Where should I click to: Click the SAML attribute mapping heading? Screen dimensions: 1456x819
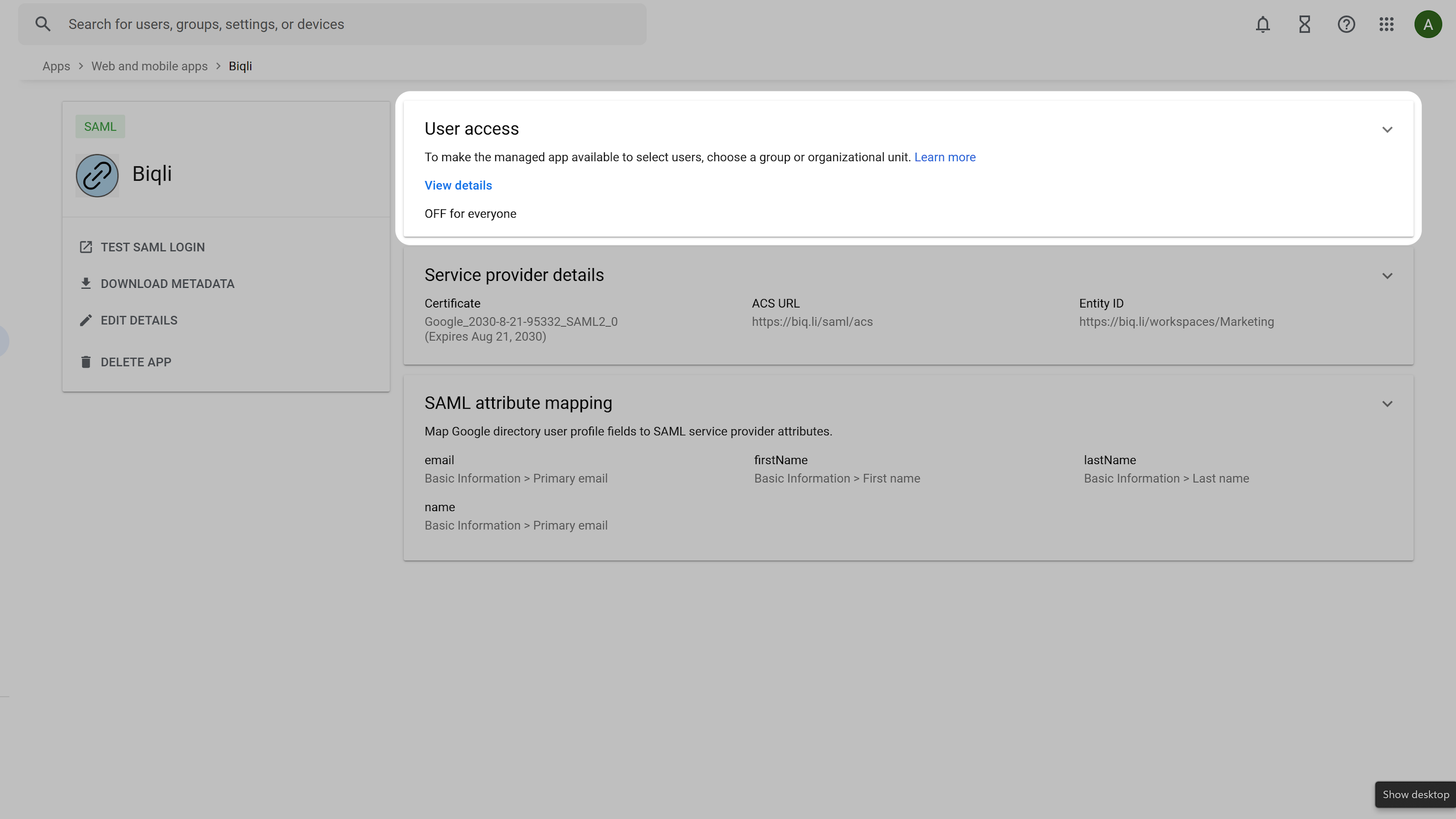(518, 403)
